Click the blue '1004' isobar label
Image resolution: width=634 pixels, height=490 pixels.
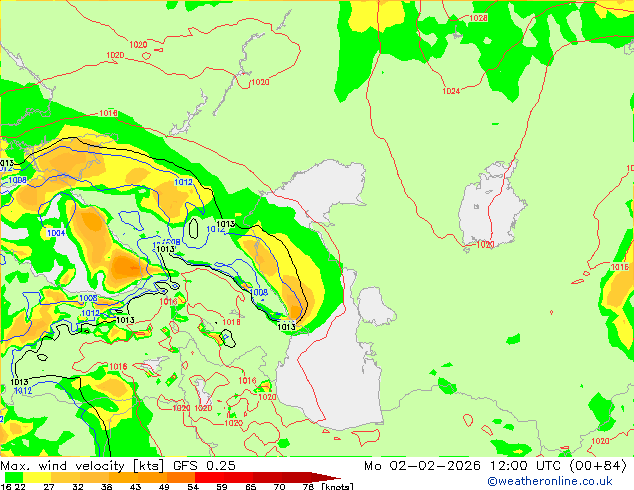click(x=56, y=233)
